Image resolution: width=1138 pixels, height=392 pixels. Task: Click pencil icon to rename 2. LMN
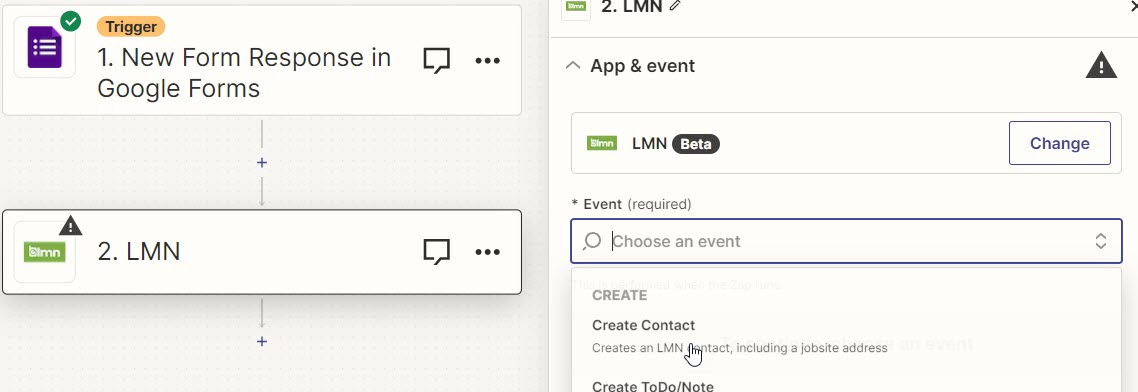click(676, 6)
